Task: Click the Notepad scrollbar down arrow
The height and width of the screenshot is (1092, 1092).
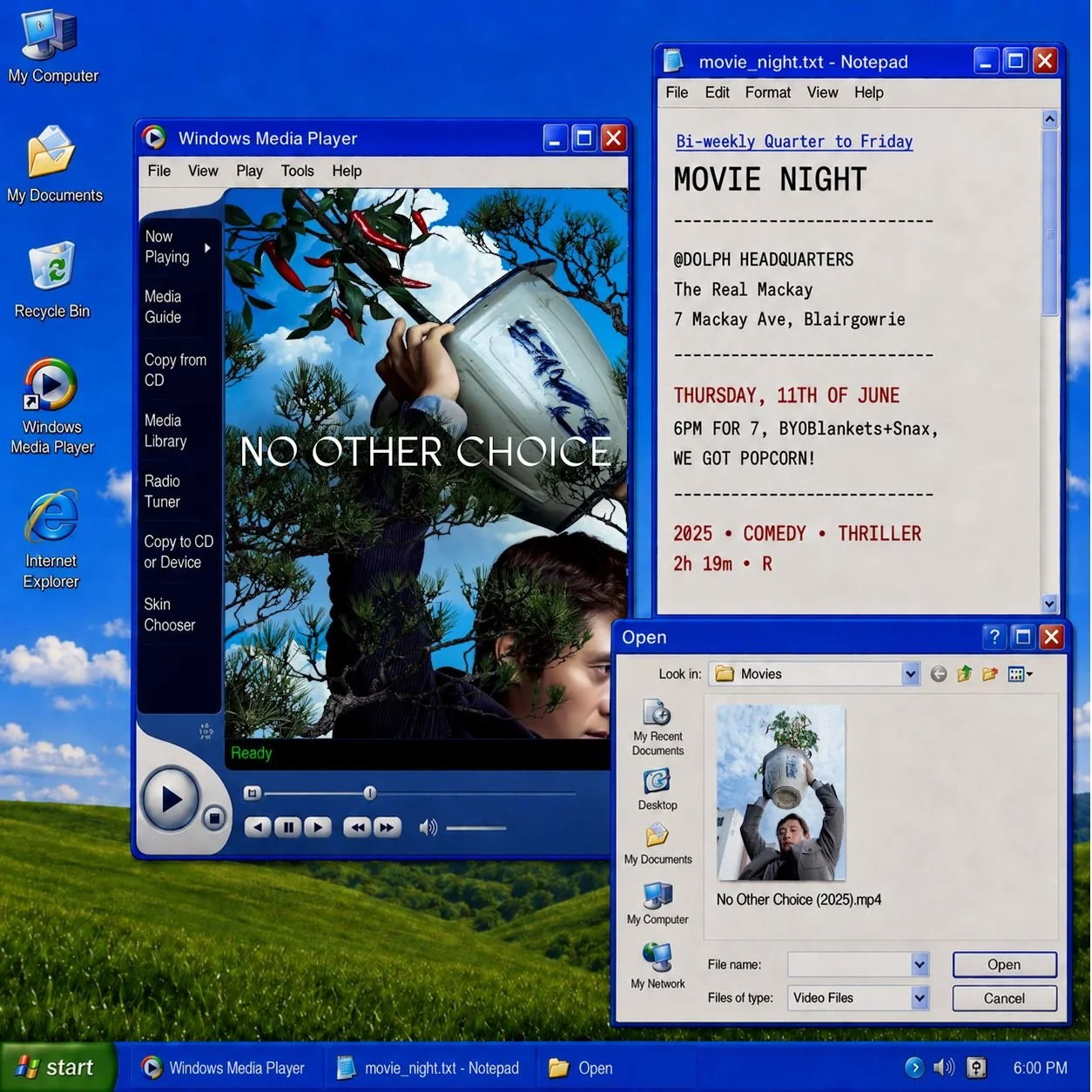Action: pos(1049,603)
